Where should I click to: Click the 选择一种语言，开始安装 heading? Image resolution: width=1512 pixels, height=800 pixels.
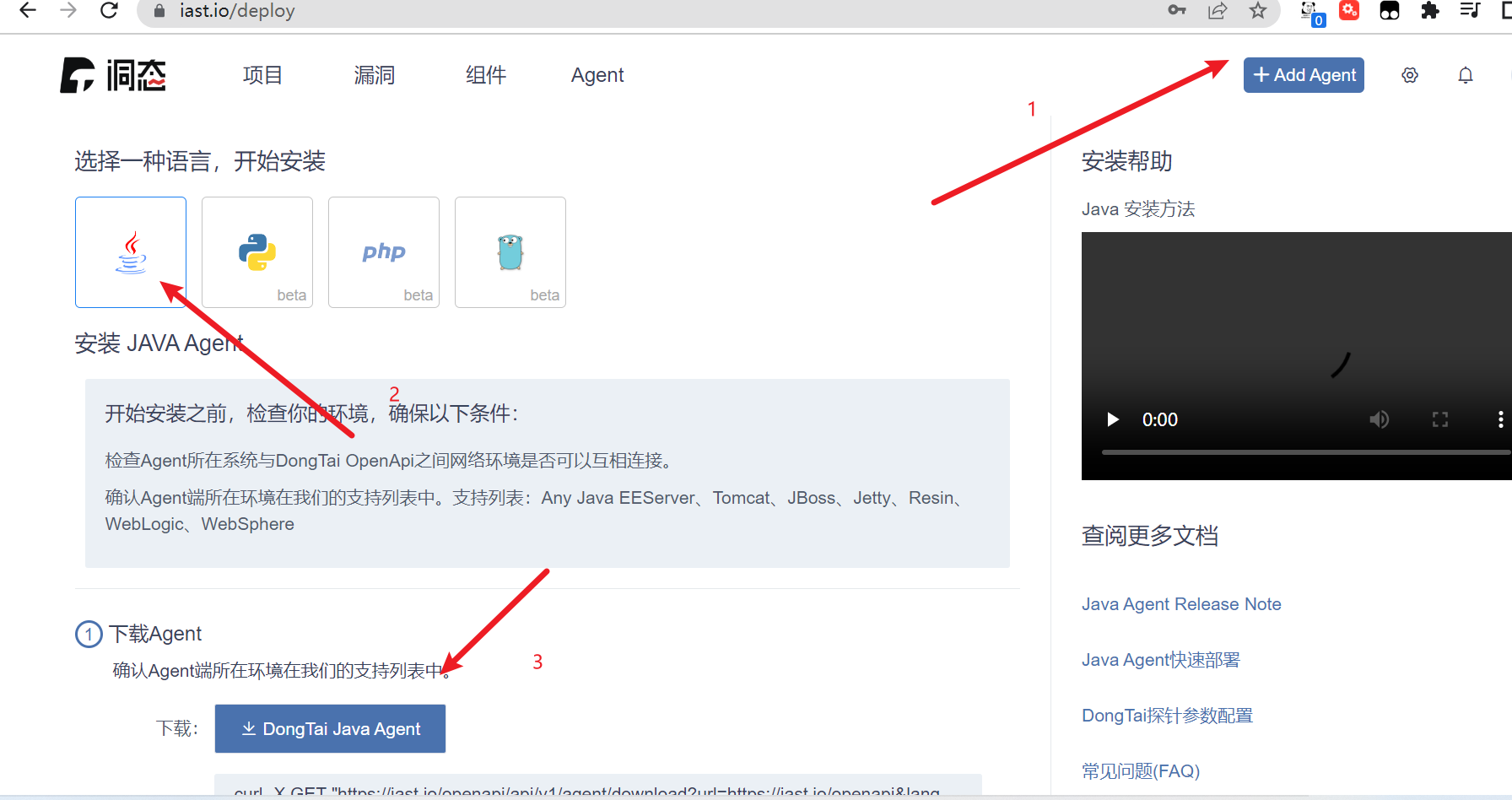click(200, 161)
